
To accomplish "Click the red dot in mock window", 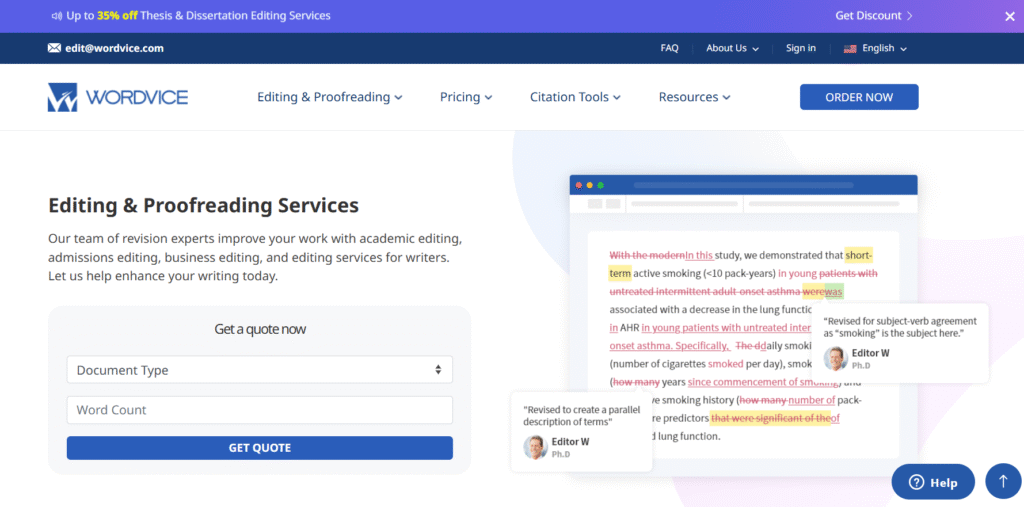I will [579, 186].
